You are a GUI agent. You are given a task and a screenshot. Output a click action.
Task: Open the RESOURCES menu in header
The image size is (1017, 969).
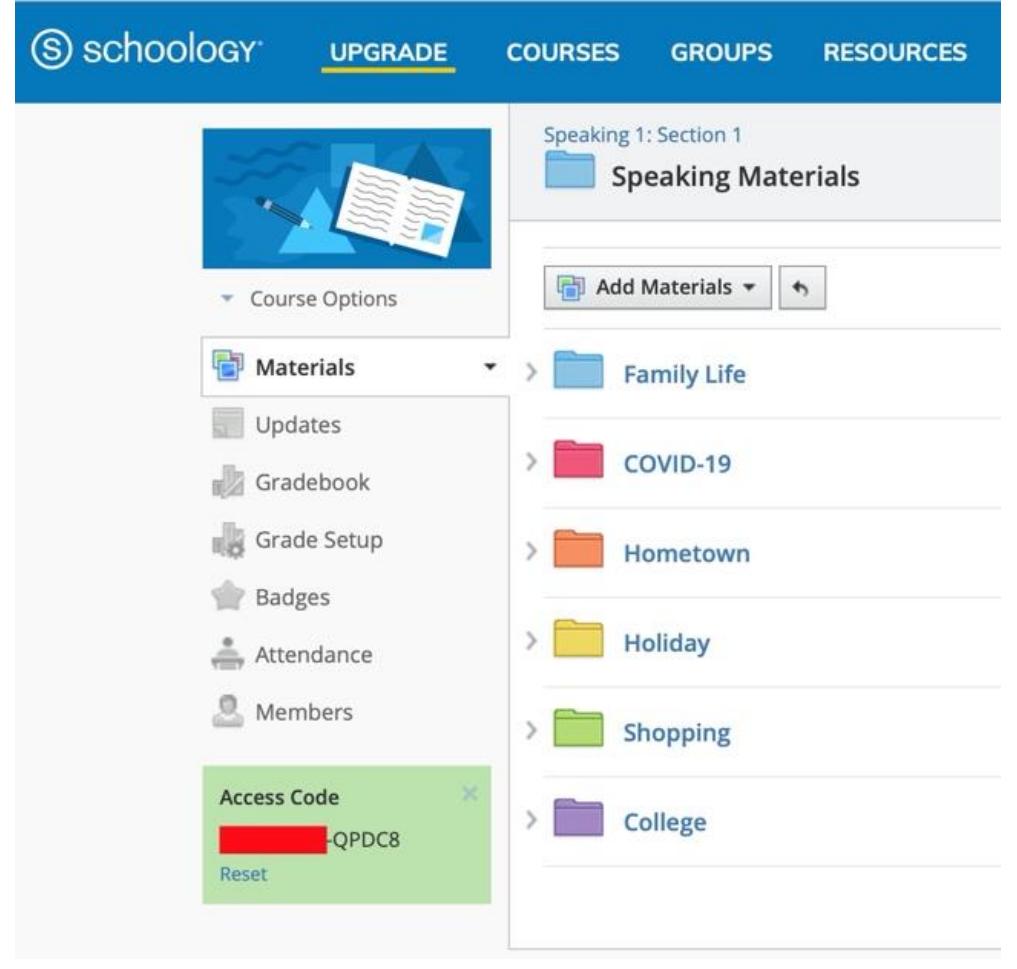[x=894, y=52]
